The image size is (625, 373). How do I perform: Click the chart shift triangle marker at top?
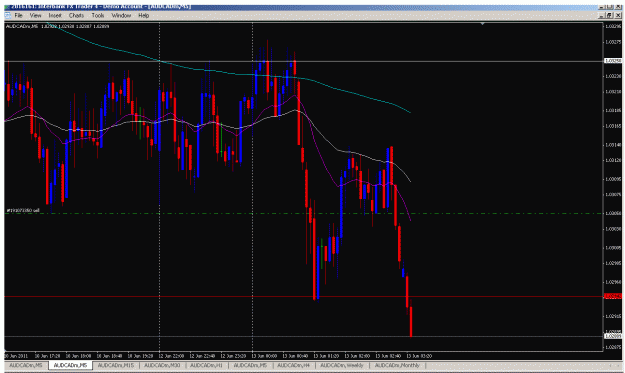coord(482,24)
